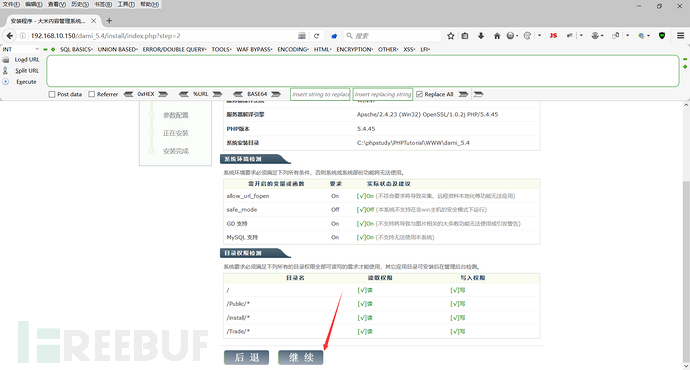Image resolution: width=690 pixels, height=370 pixels.
Task: Click the green shield extension icon
Action: (x=662, y=36)
